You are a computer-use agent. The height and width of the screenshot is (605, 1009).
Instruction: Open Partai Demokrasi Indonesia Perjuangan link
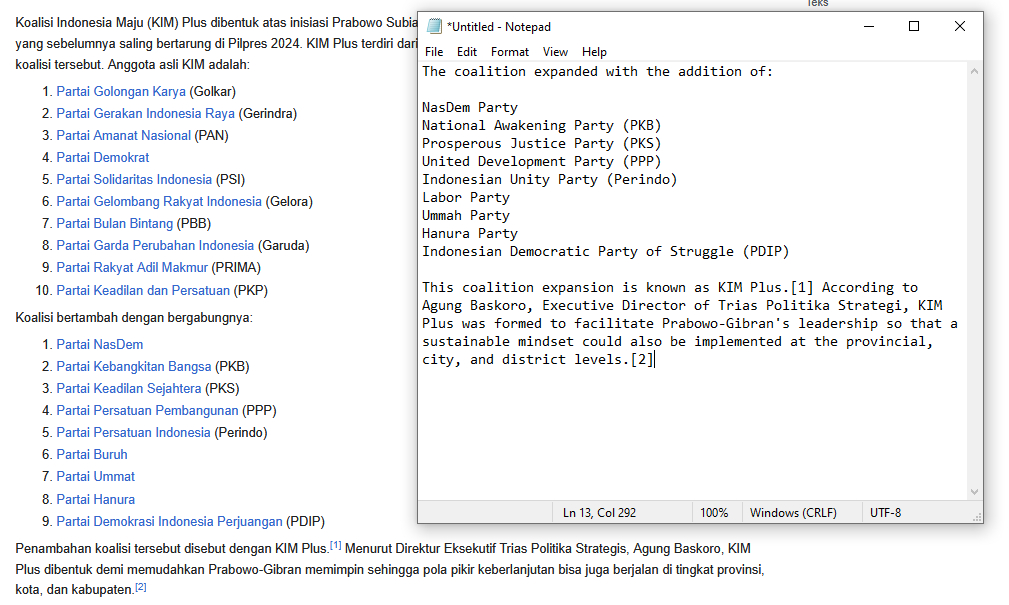point(169,521)
